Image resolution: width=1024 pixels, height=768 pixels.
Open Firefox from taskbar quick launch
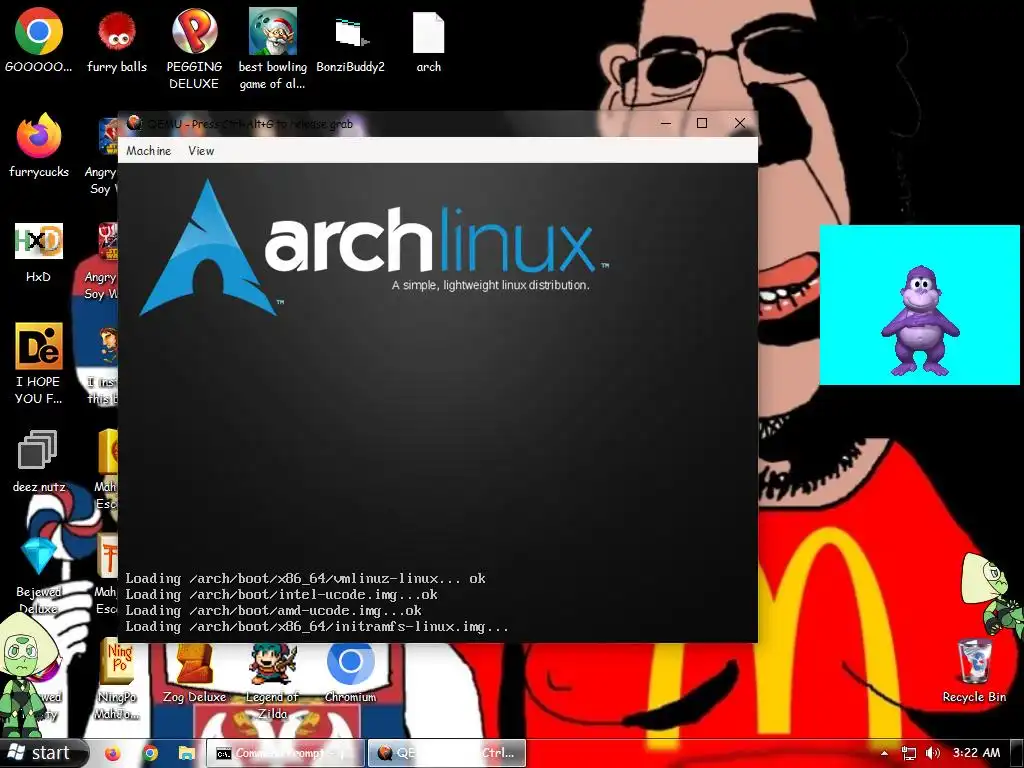(x=113, y=753)
